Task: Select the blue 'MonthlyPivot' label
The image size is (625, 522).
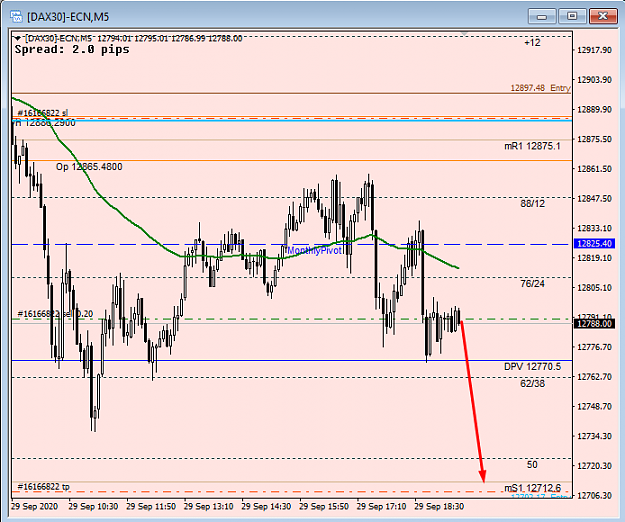Action: (314, 251)
